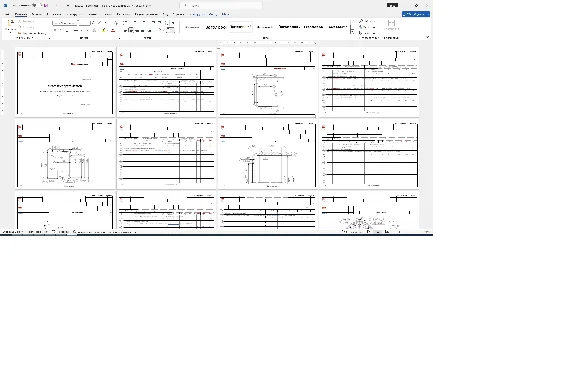Viewport: 576px width, 373px height.
Task: Click the Paste clipboard icon
Action: click(11, 24)
